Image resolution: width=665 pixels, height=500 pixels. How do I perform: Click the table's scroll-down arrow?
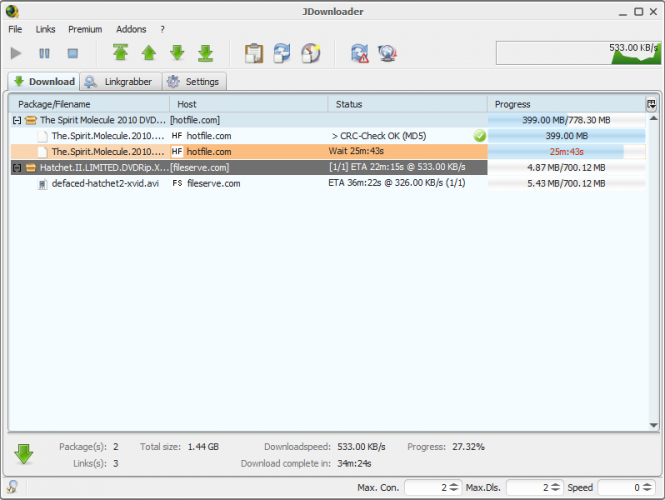[x=654, y=425]
